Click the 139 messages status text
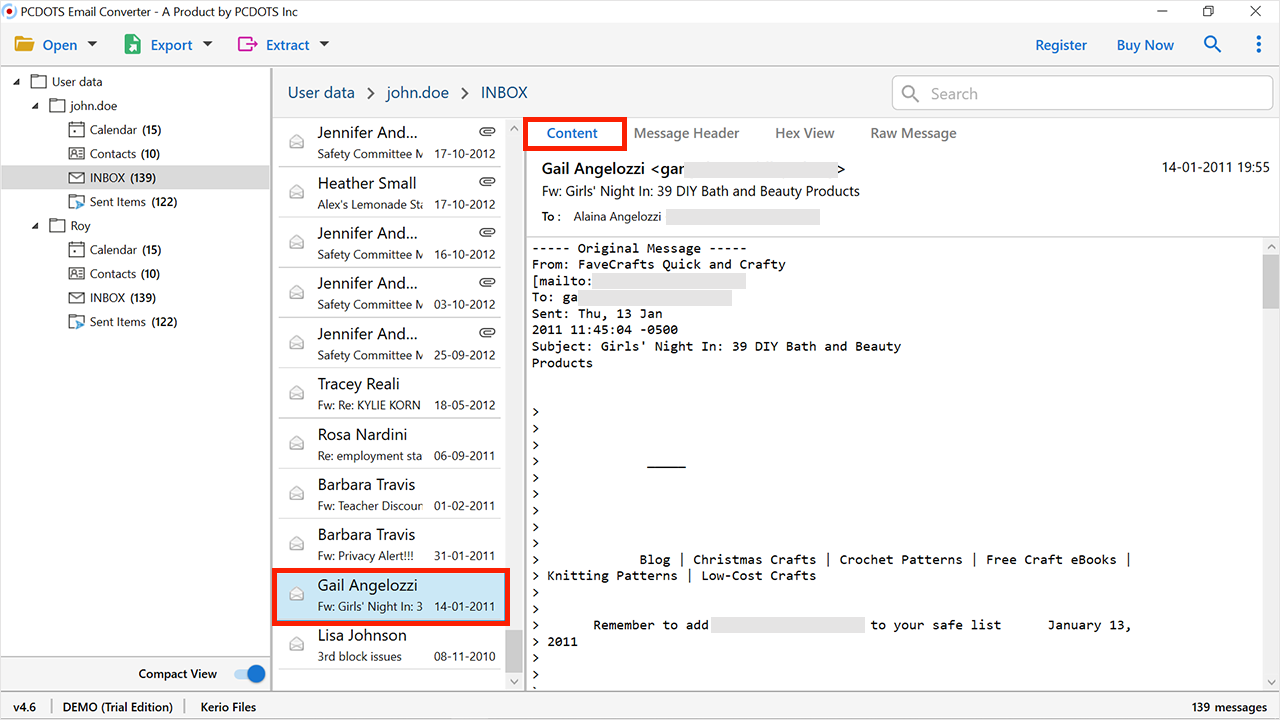 (1229, 707)
